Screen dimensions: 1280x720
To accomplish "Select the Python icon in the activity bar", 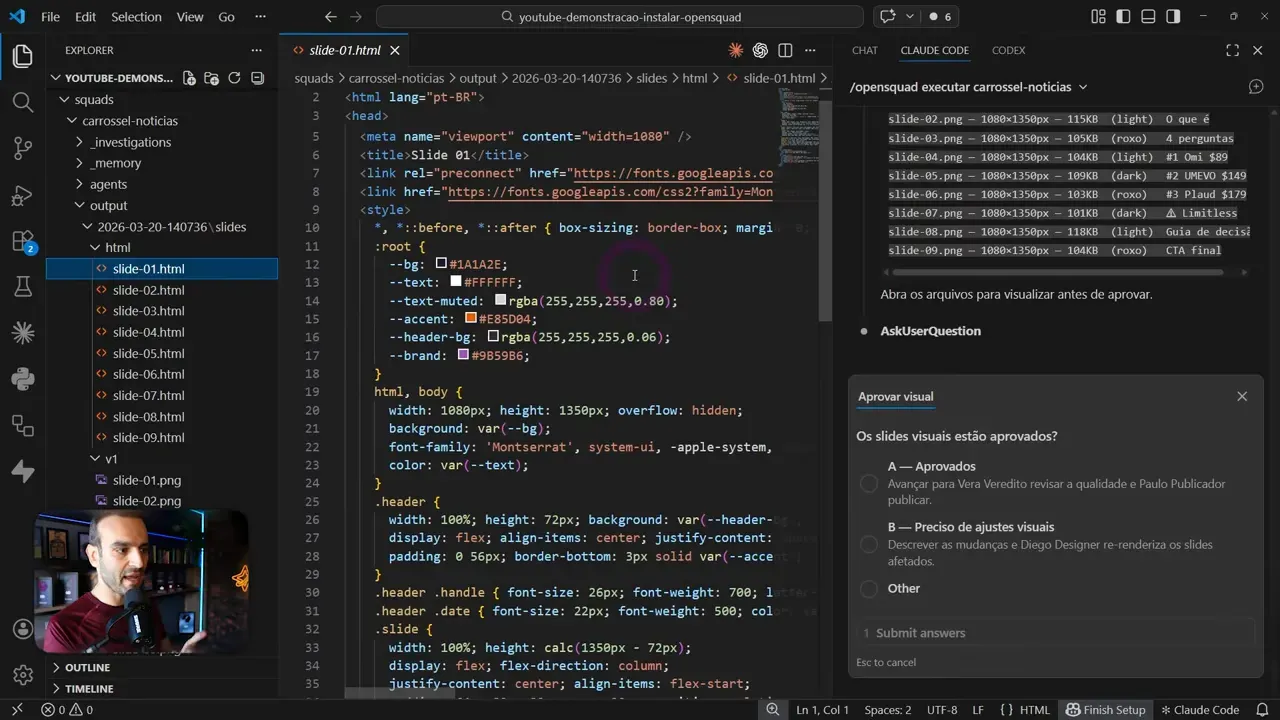I will pyautogui.click(x=22, y=378).
